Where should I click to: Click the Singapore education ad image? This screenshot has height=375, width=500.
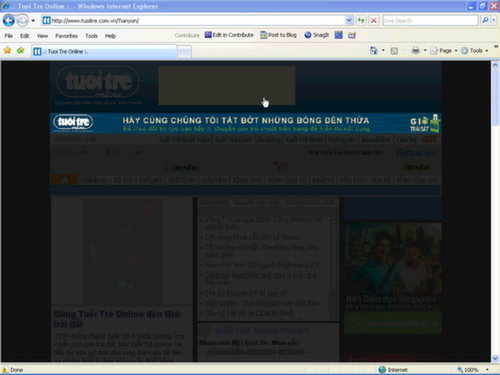coord(393,267)
